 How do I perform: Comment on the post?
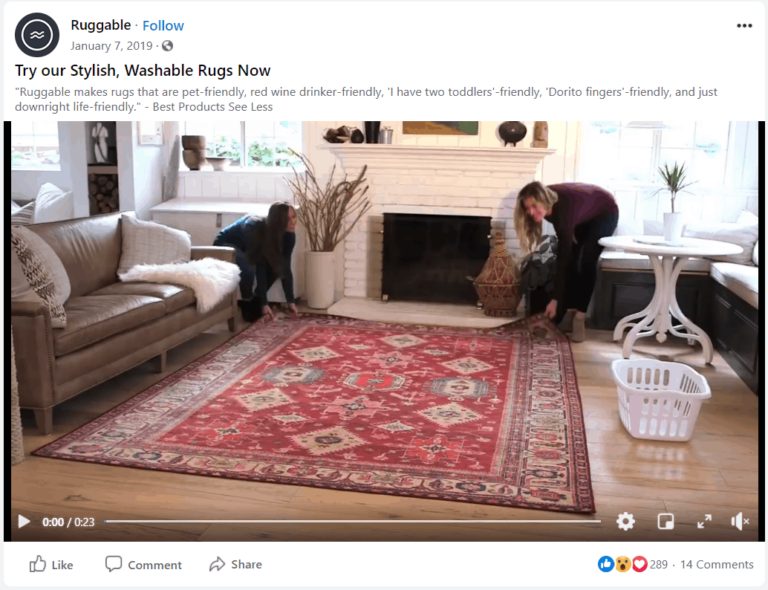coord(143,565)
